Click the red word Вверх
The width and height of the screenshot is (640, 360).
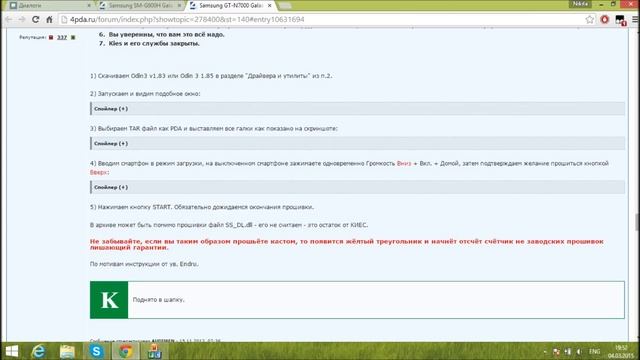tap(98, 172)
